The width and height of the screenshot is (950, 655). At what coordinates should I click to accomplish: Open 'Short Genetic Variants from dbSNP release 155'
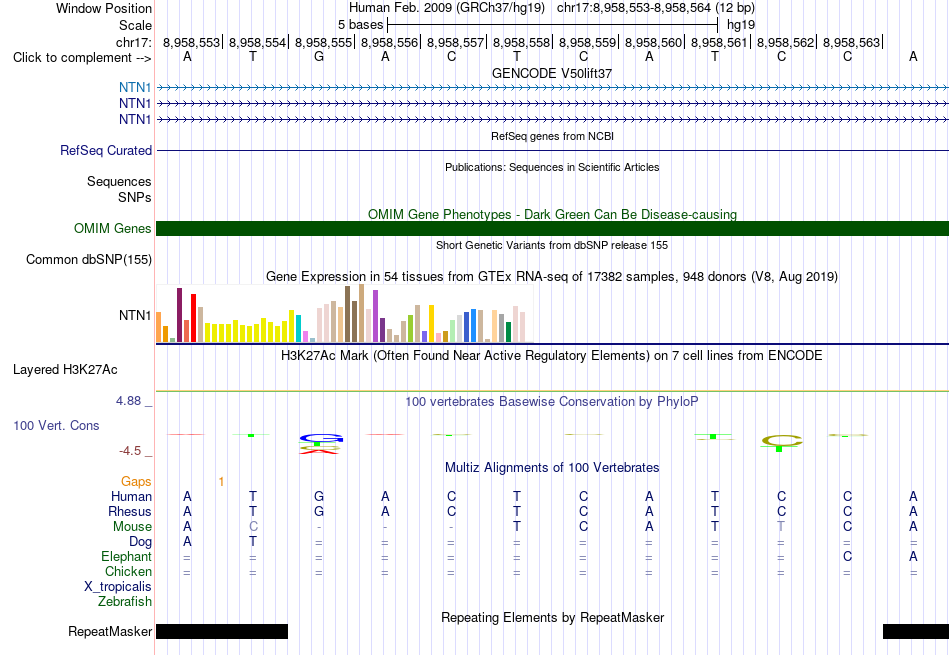pyautogui.click(x=552, y=245)
